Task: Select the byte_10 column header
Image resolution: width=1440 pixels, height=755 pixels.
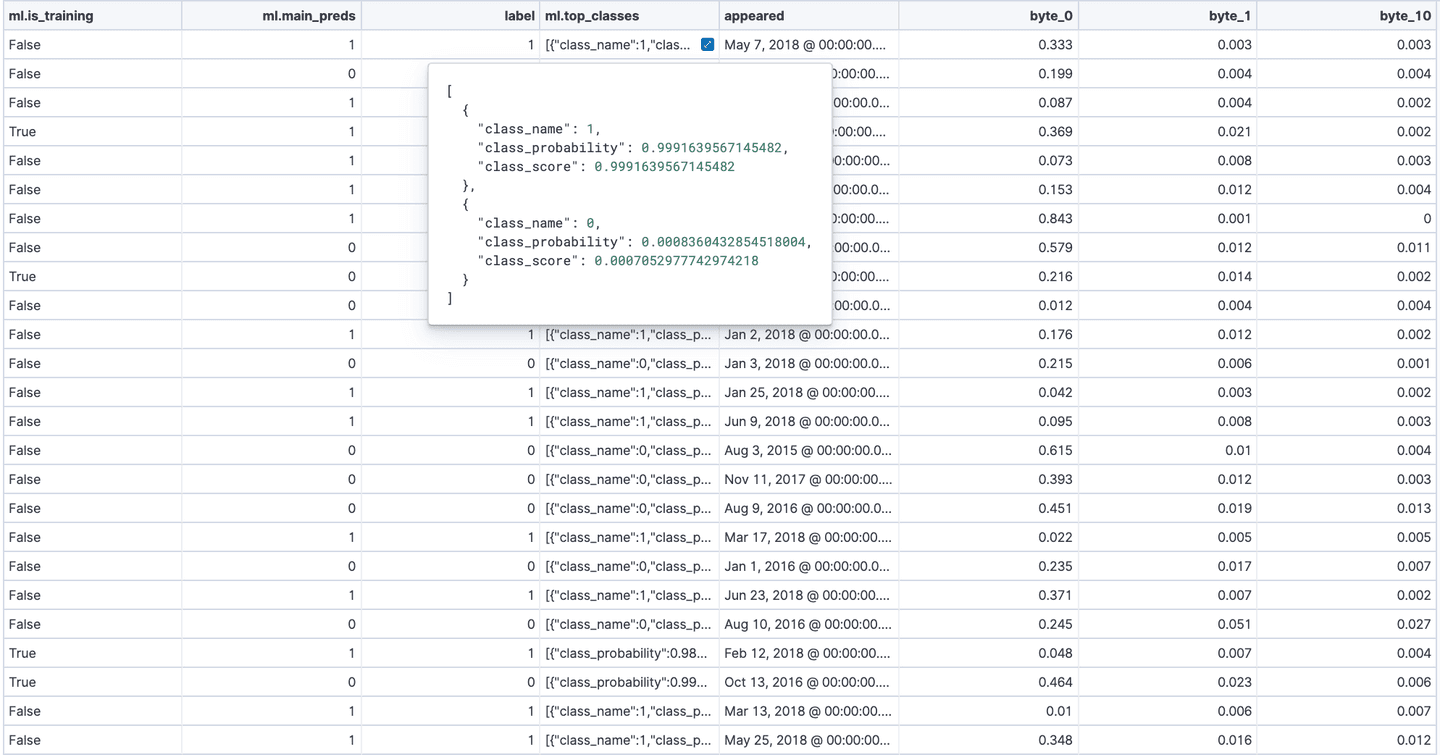Action: pos(1403,15)
